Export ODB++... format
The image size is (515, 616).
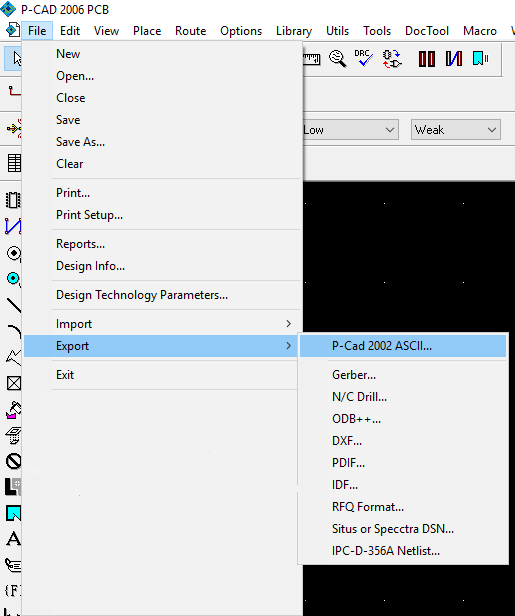click(x=403, y=419)
